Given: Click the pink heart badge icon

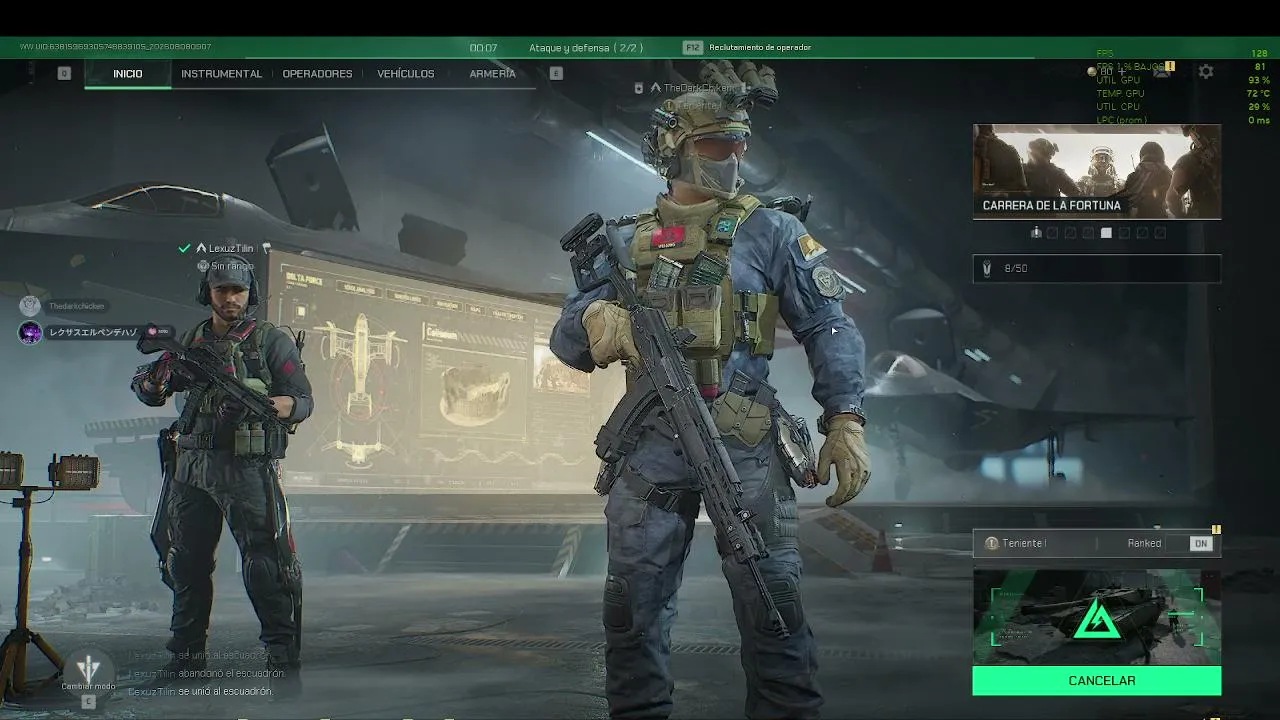Looking at the screenshot, I should tap(153, 331).
